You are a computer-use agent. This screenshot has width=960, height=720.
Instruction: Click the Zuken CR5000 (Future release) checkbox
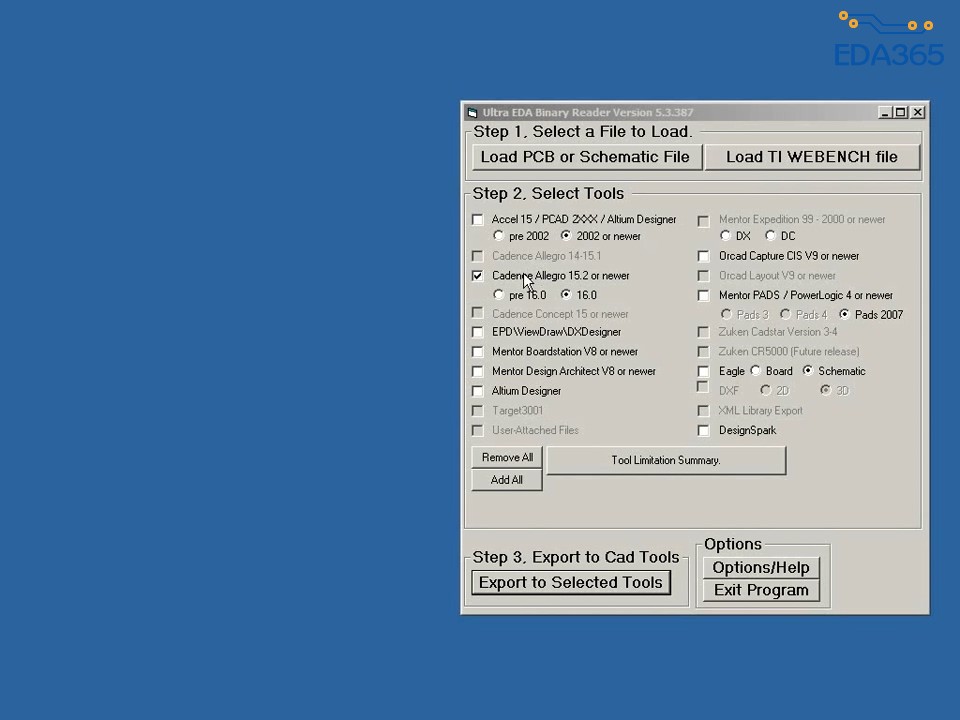pyautogui.click(x=703, y=352)
